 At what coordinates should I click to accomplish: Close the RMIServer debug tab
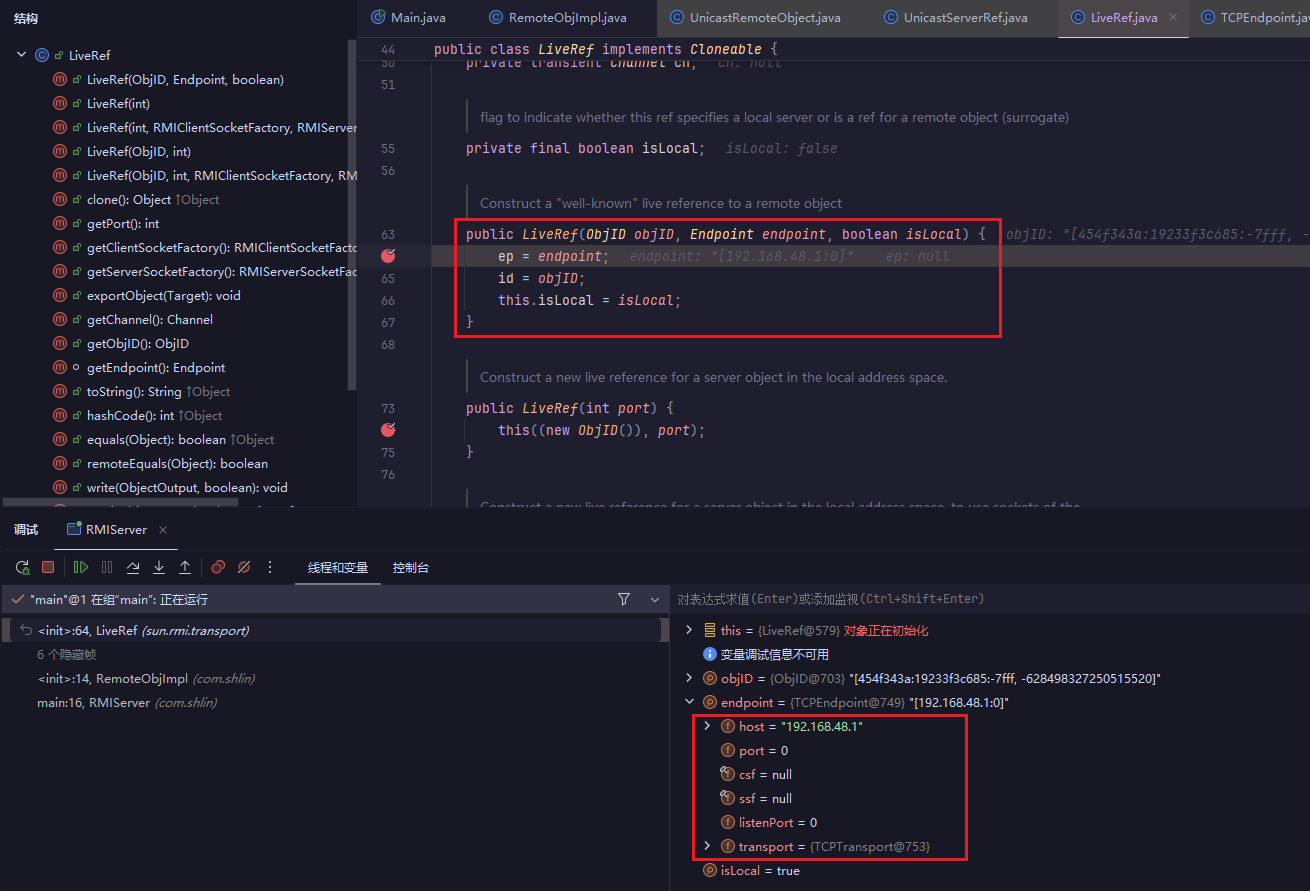tap(163, 530)
